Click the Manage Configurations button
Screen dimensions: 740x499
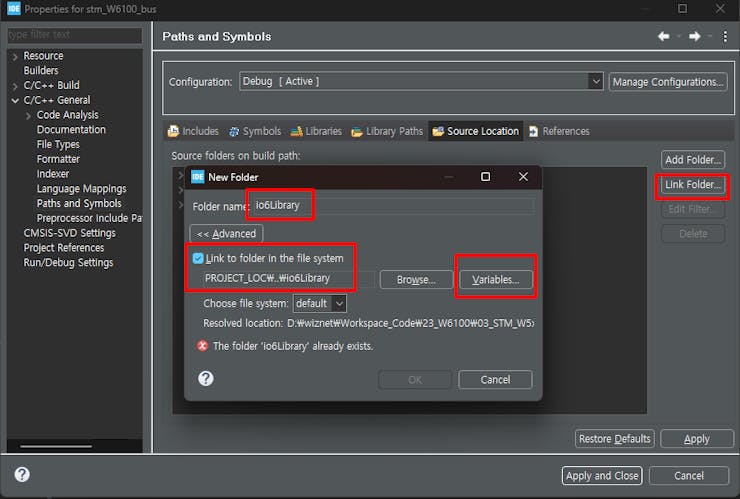(x=668, y=82)
